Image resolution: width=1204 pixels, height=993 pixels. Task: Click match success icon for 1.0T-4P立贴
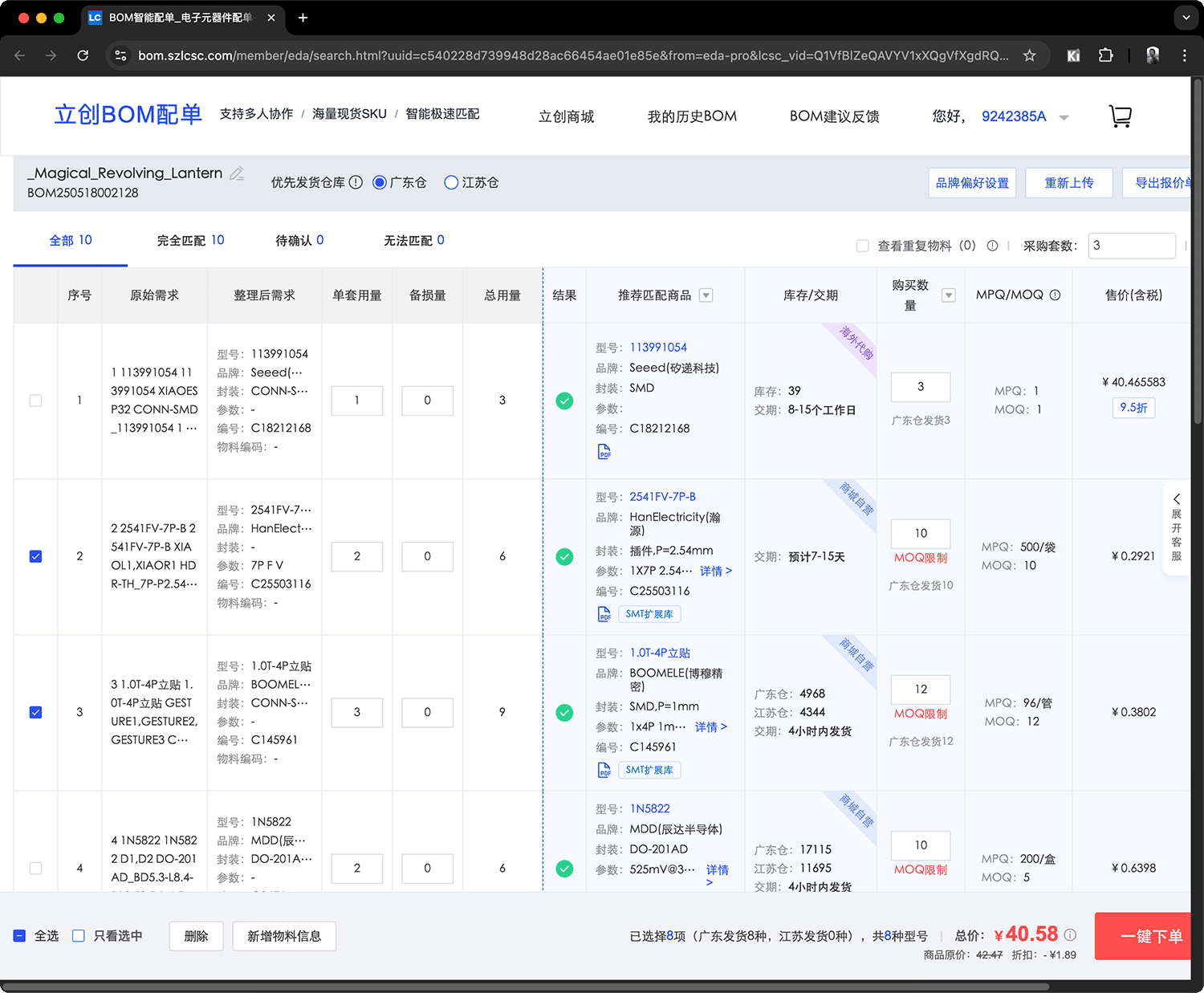[x=565, y=712]
